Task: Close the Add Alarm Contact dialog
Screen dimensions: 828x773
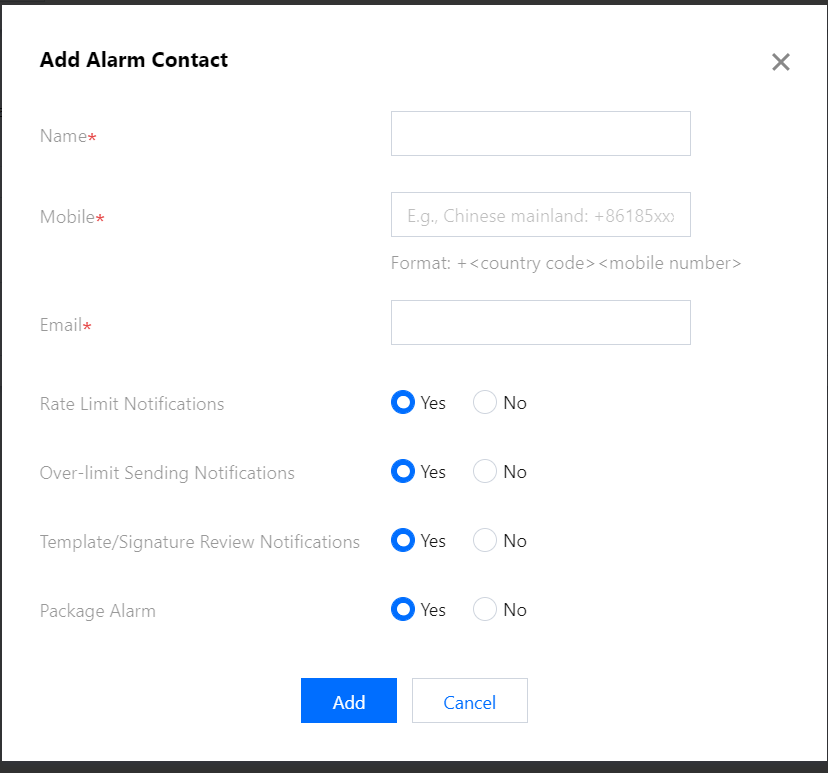Action: (780, 62)
